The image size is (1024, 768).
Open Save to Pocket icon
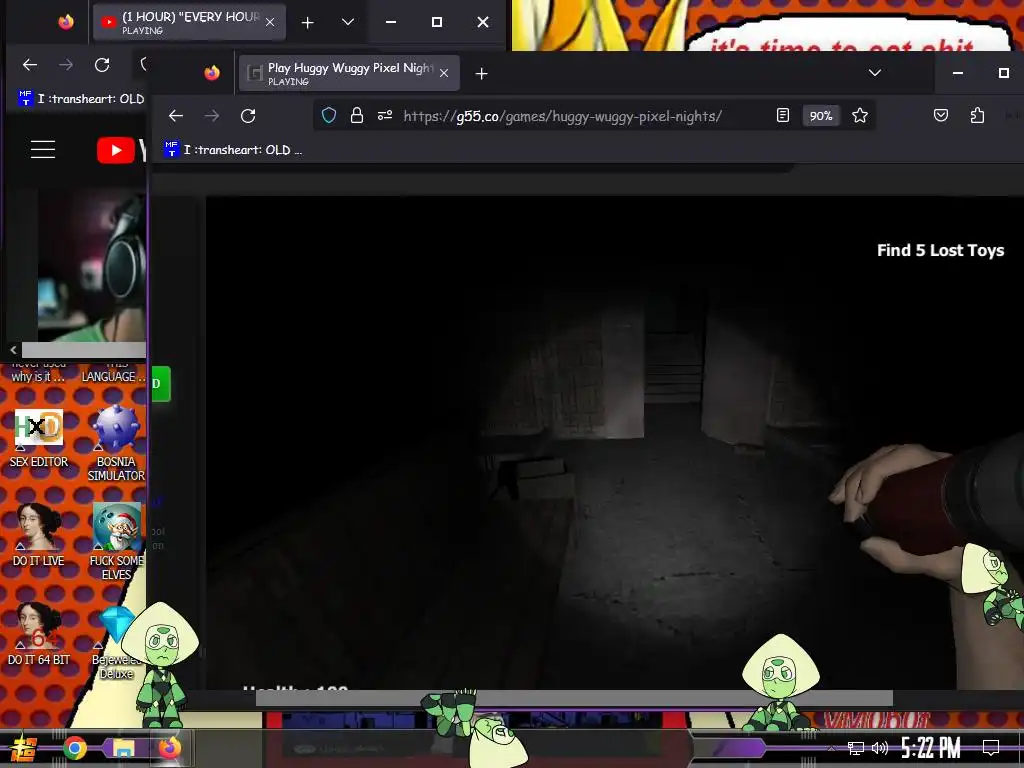pyautogui.click(x=940, y=116)
